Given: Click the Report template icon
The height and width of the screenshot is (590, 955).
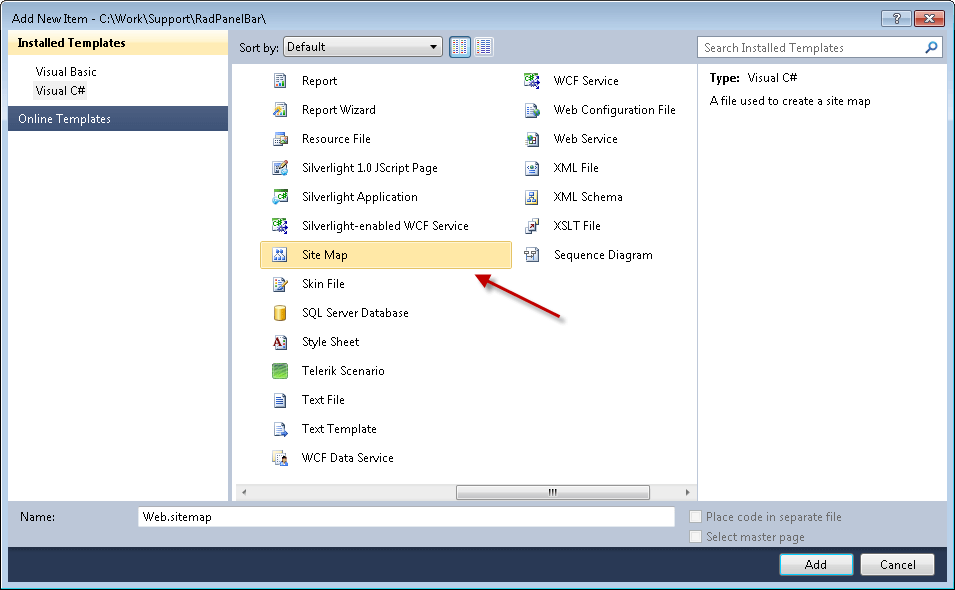Looking at the screenshot, I should point(281,81).
